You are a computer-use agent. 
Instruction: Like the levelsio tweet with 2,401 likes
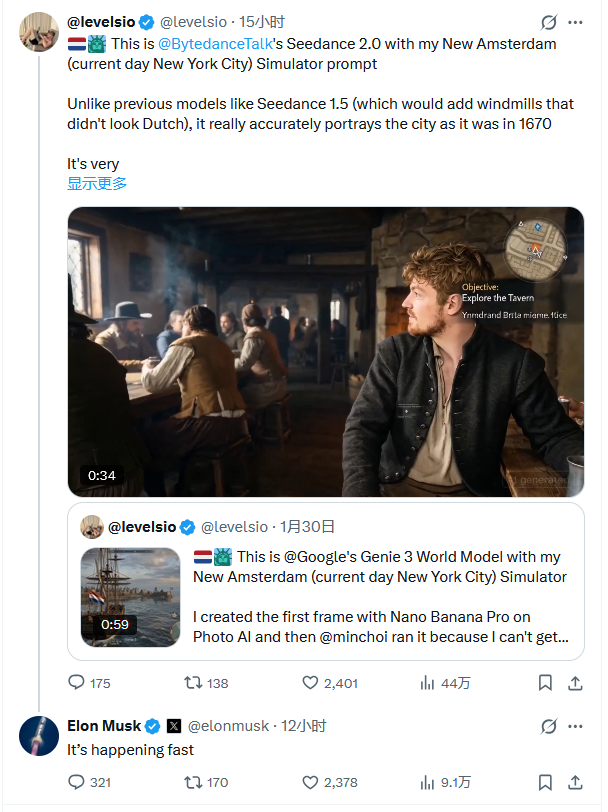point(310,683)
